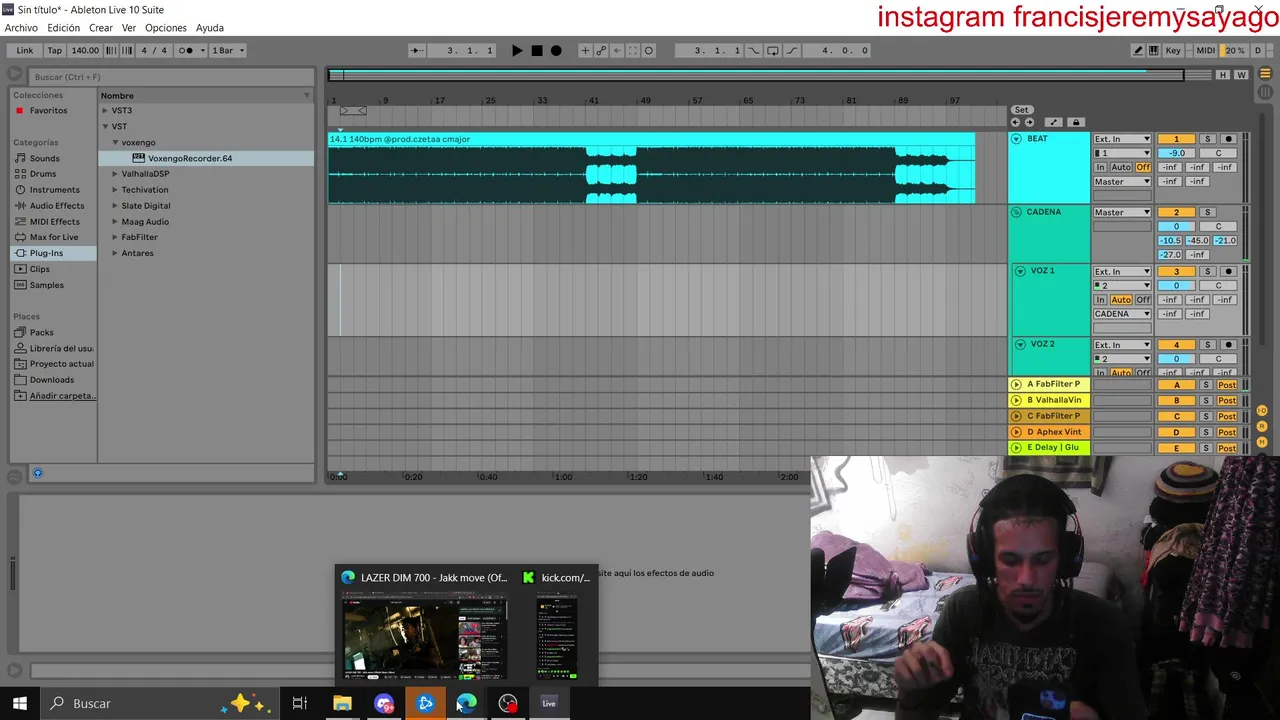Collapse the CADENA group track
Image resolution: width=1280 pixels, height=720 pixels.
1016,212
